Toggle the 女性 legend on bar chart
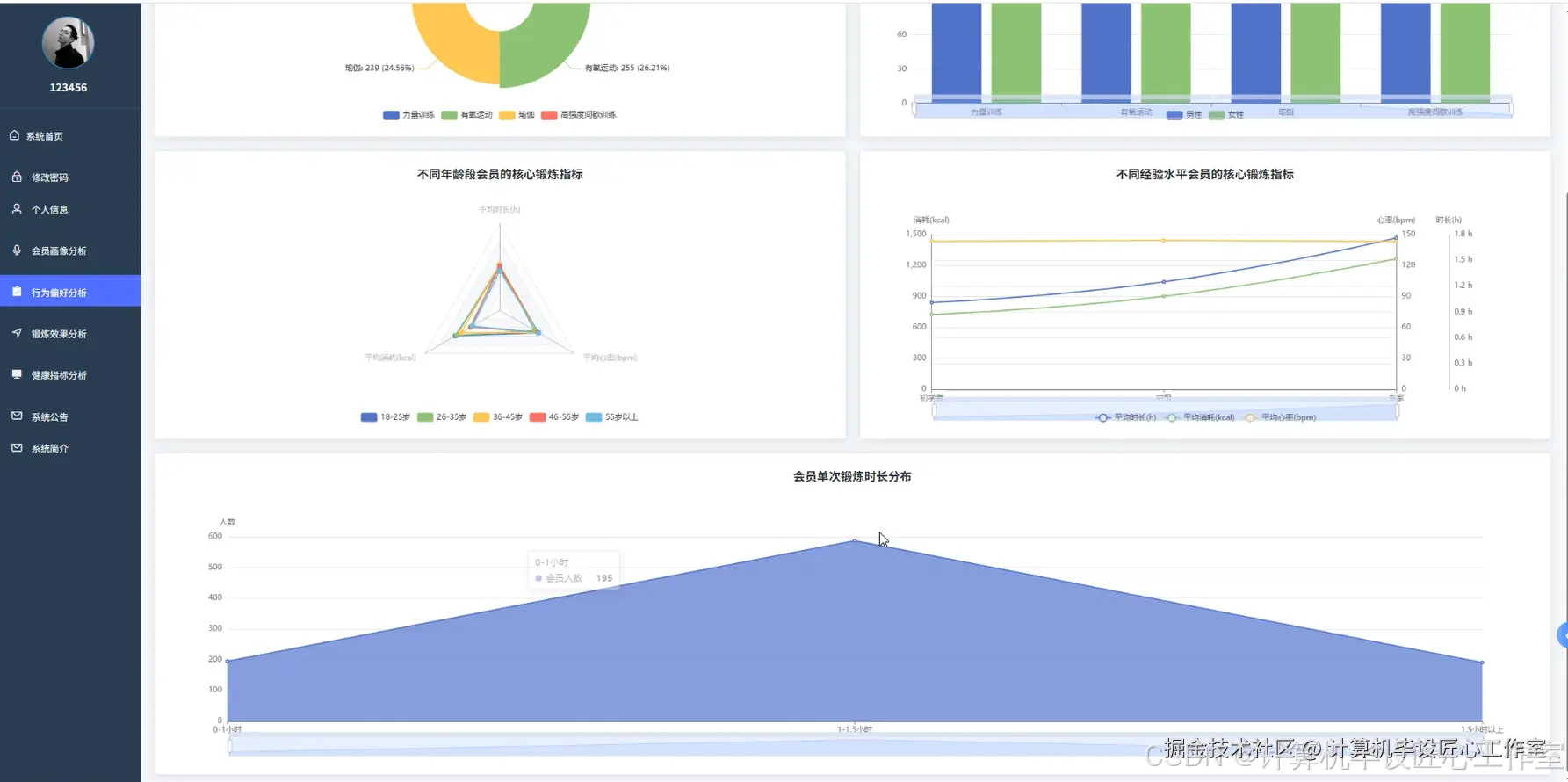The width and height of the screenshot is (1568, 782). (x=1226, y=115)
